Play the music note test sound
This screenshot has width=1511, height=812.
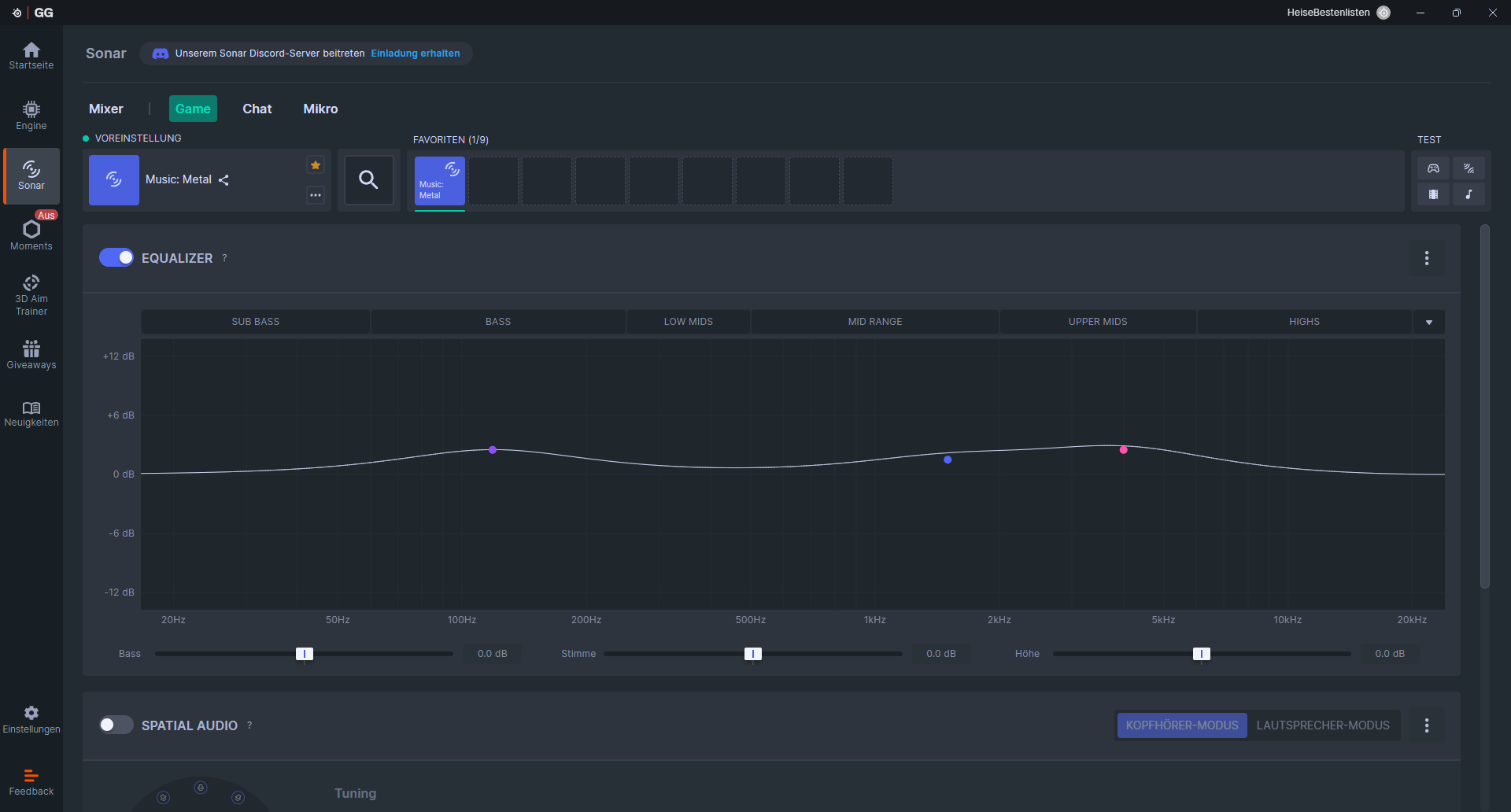tap(1469, 194)
